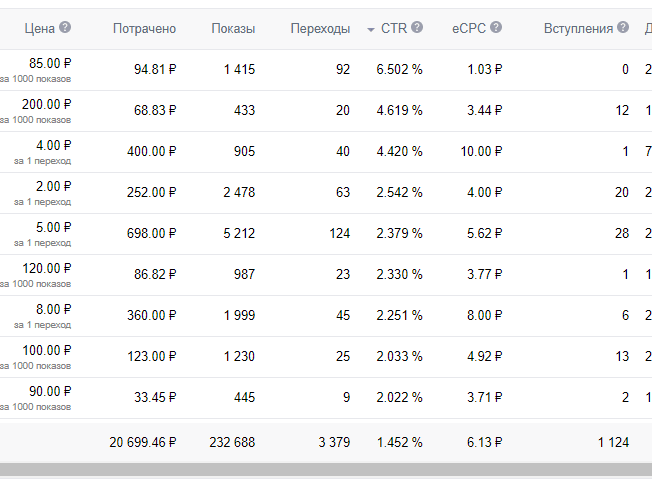The image size is (652, 490).
Task: Click the Вступления column header label
Action: (x=578, y=29)
